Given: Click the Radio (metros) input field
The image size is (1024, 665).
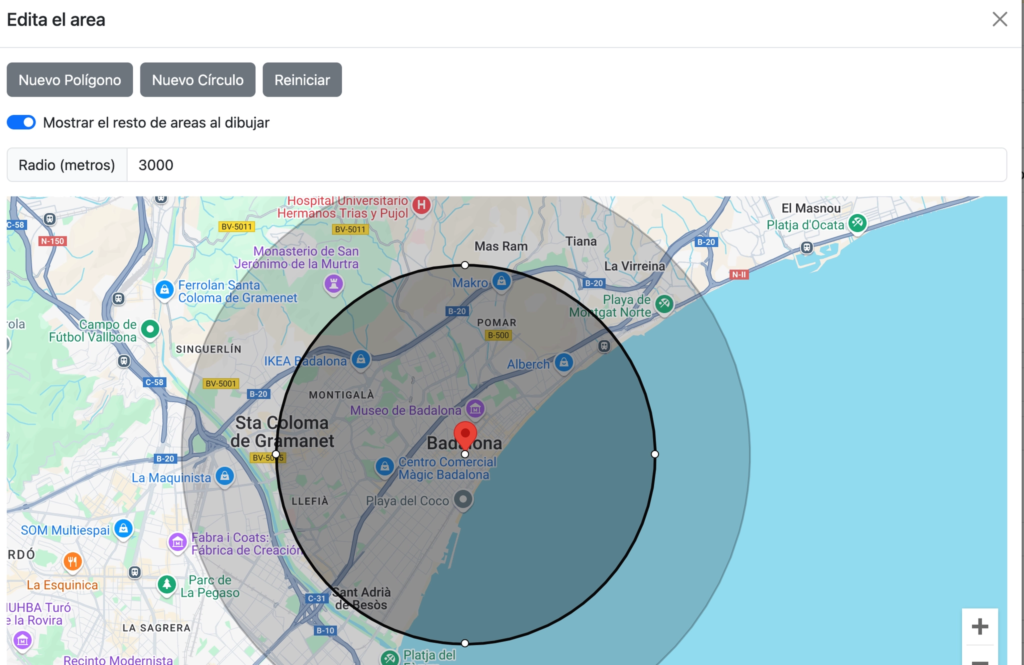Looking at the screenshot, I should (x=567, y=165).
